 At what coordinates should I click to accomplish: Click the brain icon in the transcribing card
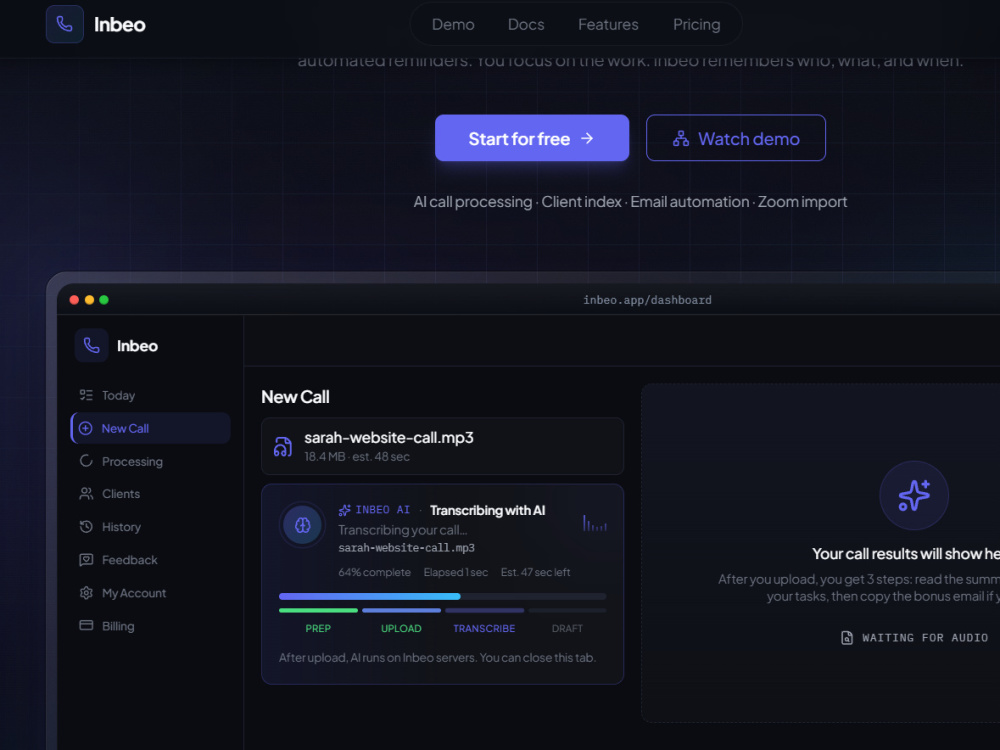point(302,526)
